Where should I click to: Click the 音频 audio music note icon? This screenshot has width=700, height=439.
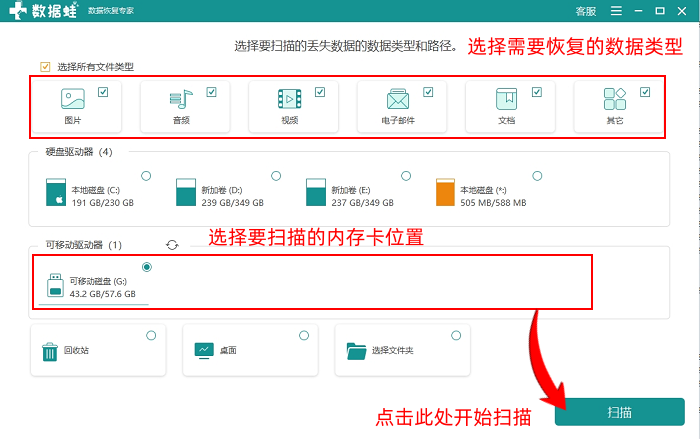[181, 99]
